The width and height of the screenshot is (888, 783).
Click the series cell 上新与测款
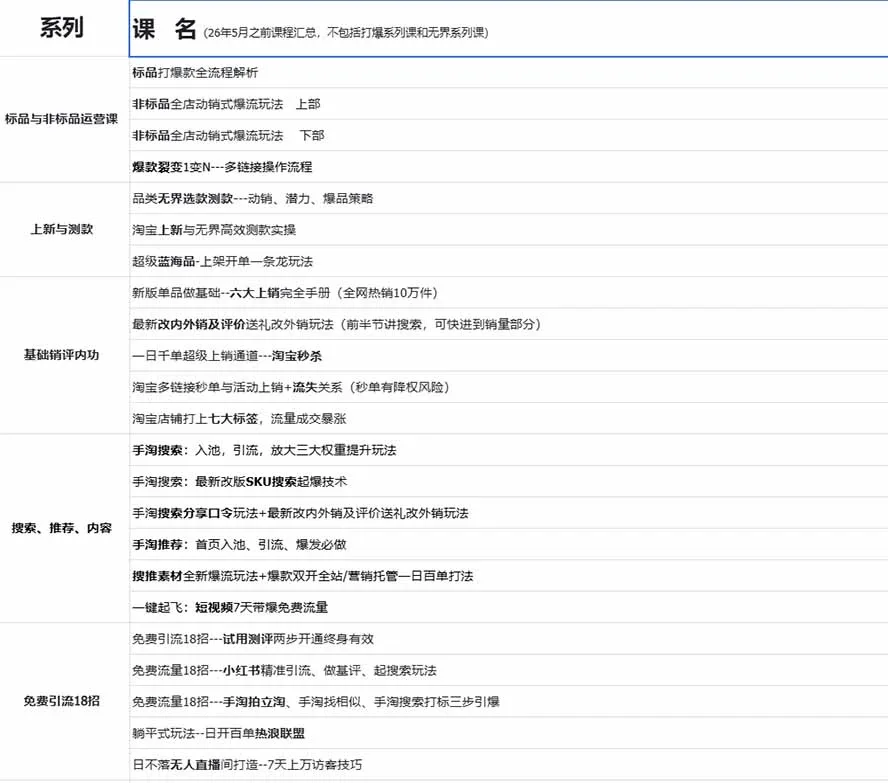click(x=64, y=229)
